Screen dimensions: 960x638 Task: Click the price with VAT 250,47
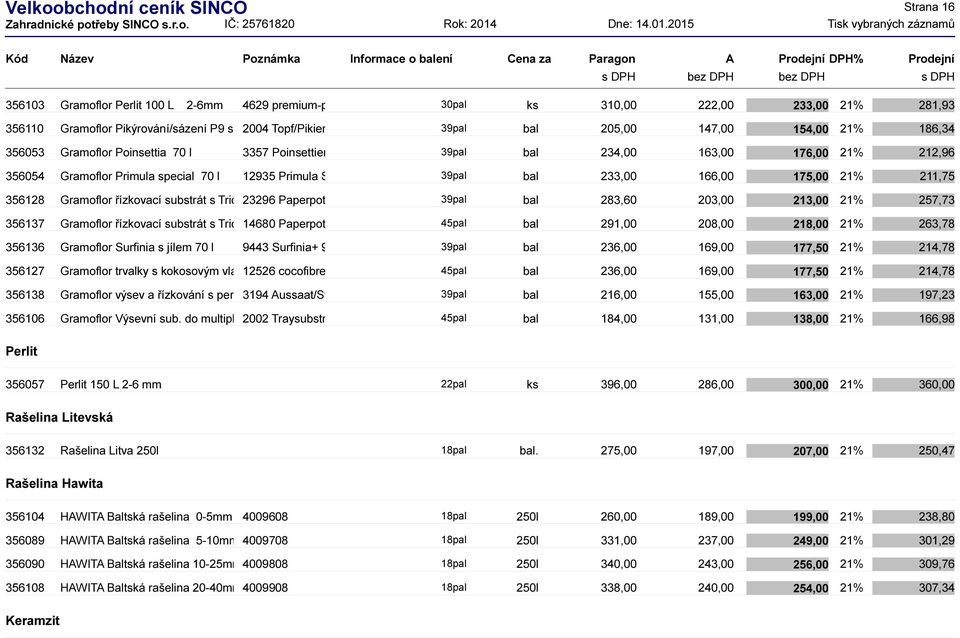click(936, 451)
